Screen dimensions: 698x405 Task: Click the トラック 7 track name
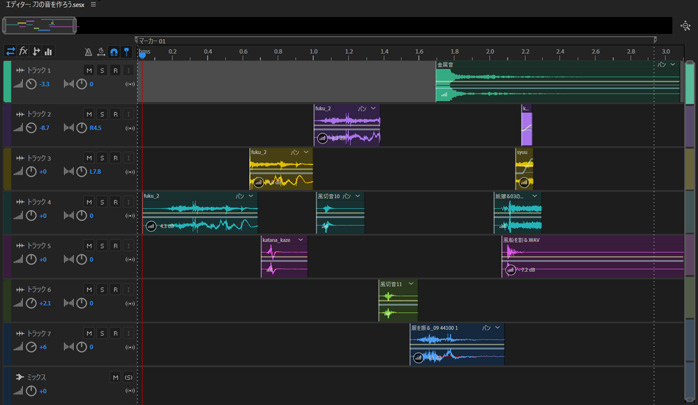pyautogui.click(x=39, y=333)
